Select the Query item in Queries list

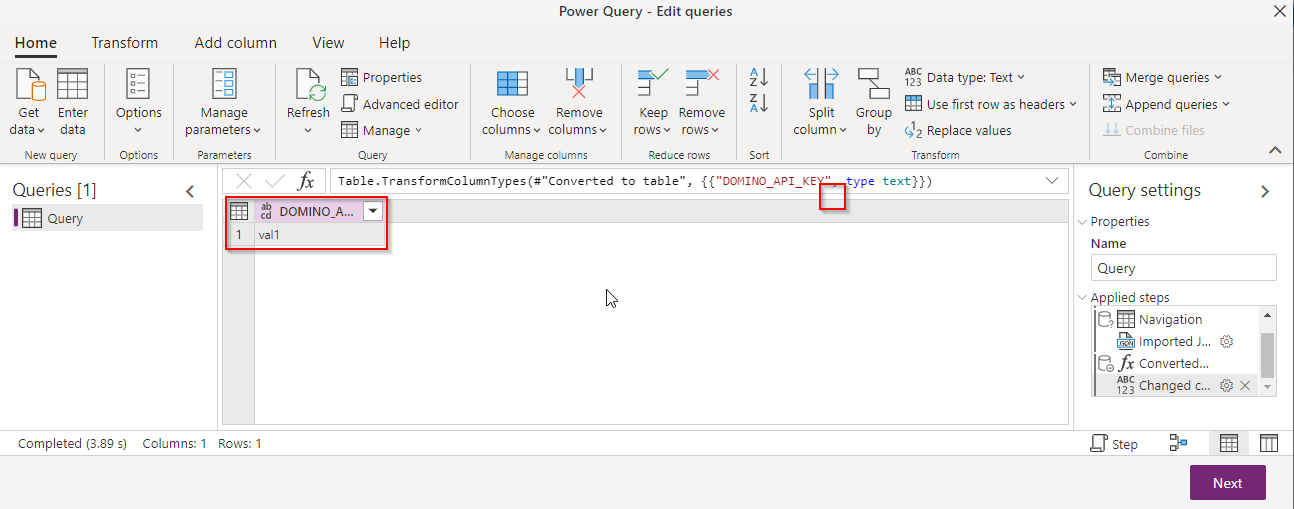coord(107,218)
